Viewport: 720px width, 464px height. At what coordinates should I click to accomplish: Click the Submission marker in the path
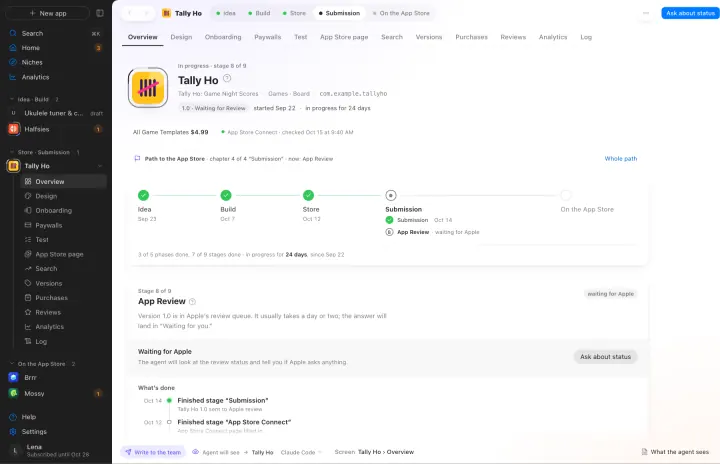[x=391, y=195]
